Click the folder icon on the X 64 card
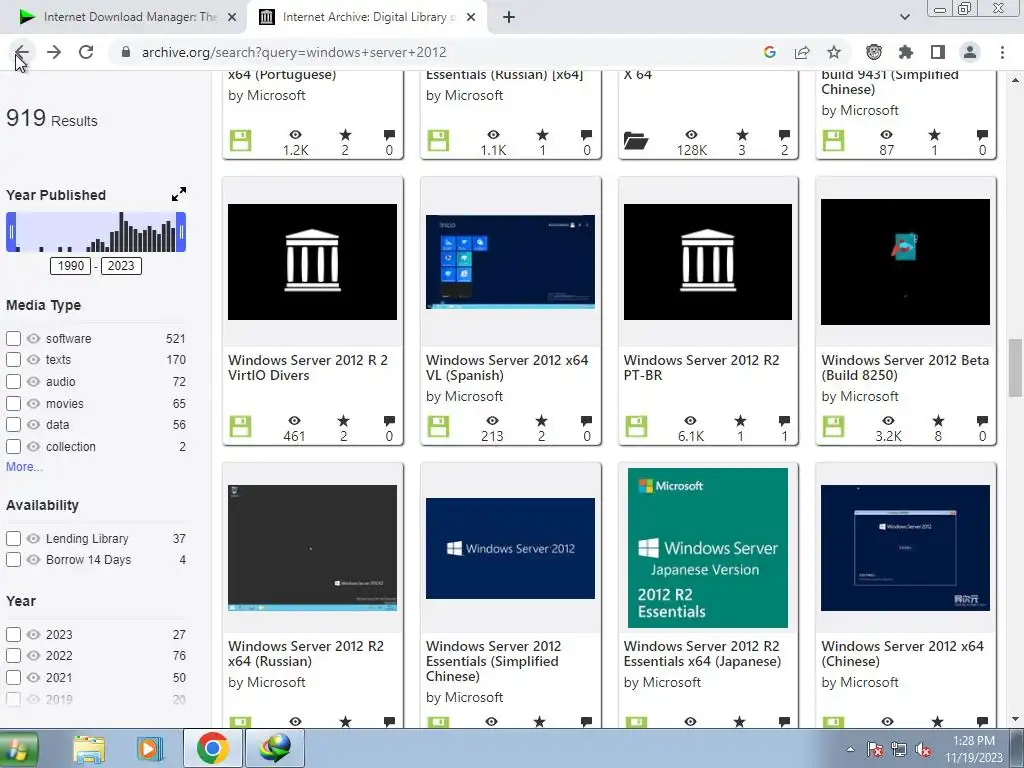This screenshot has height=768, width=1024. point(635,140)
